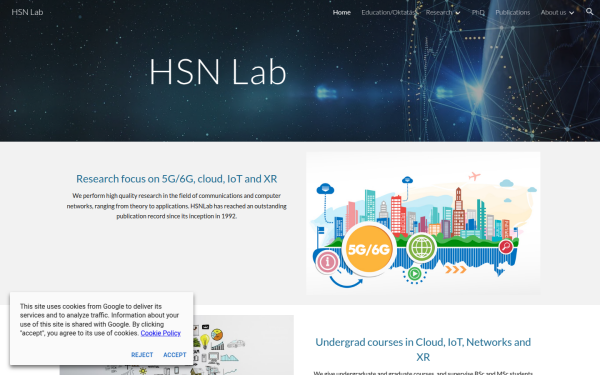Open the PhD page

pos(478,12)
